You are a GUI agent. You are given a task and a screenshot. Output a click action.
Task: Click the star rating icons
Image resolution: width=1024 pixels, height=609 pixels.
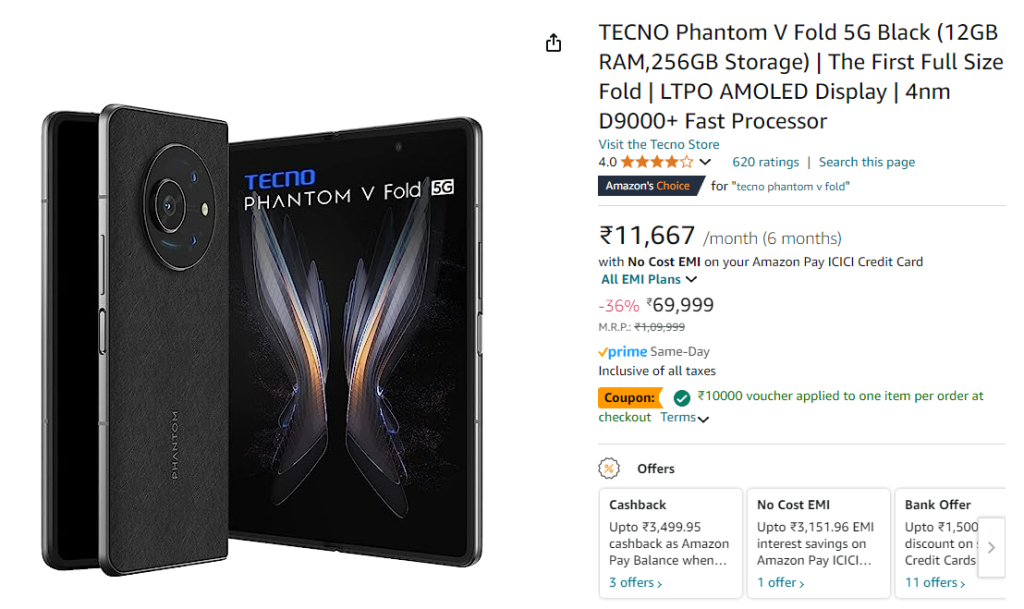point(656,162)
